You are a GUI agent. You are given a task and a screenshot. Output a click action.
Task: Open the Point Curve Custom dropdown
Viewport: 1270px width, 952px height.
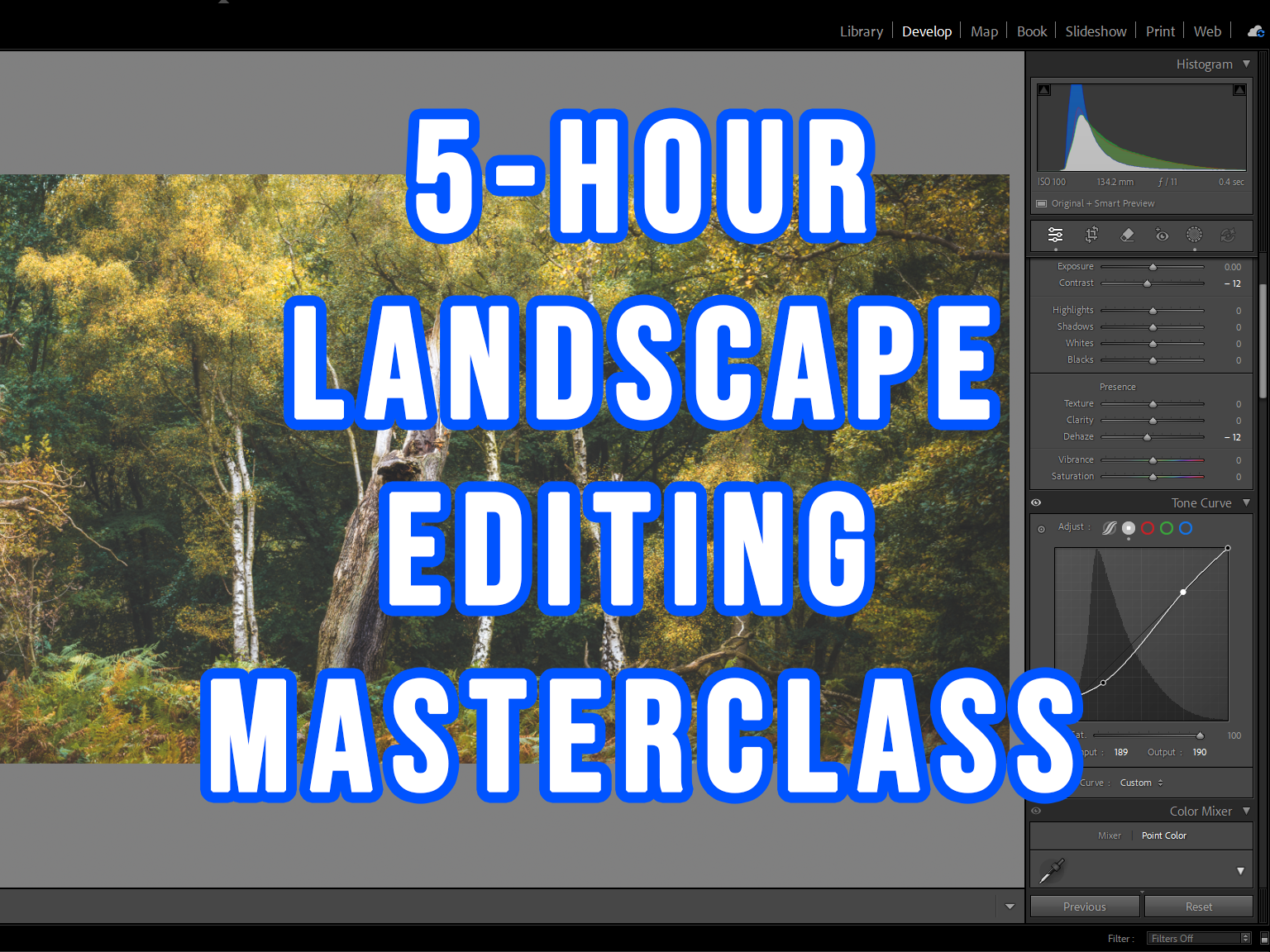[1139, 783]
